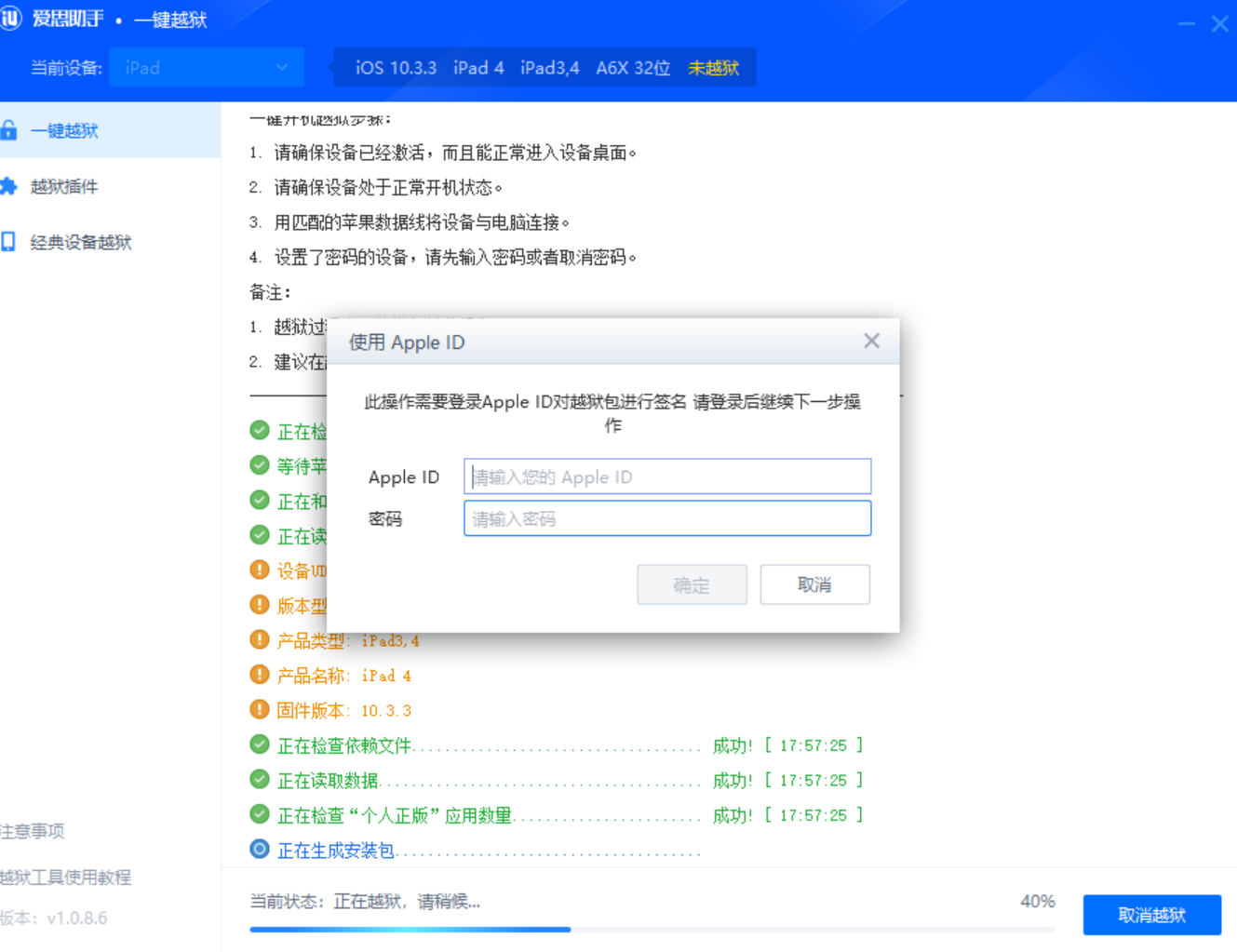Click blue progress icon beside 正在生成安装包
Viewport: 1237px width, 952px height.
260,850
